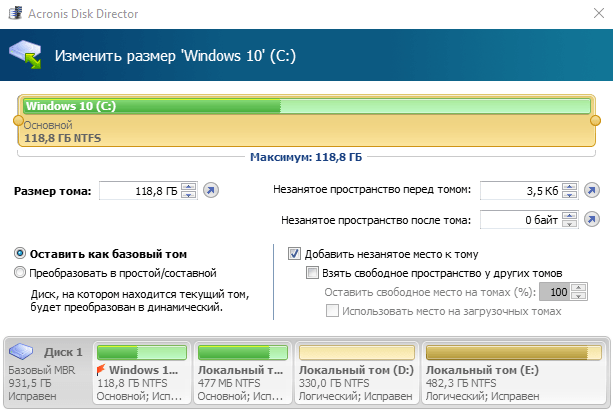
Task: Enable 'Взять свободное пространство у других томов'
Action: 312,272
